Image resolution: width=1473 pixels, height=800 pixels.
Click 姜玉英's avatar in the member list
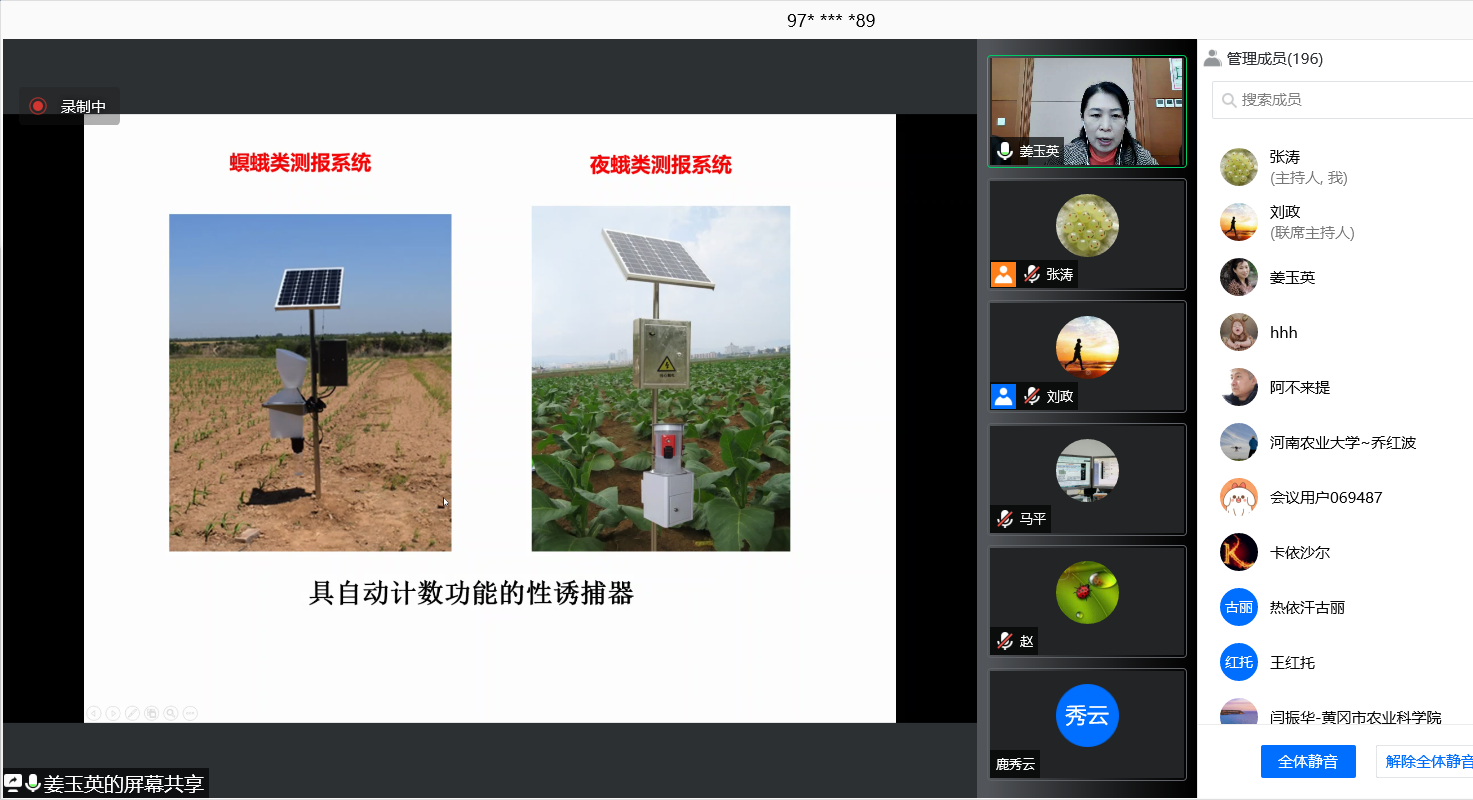(1239, 277)
